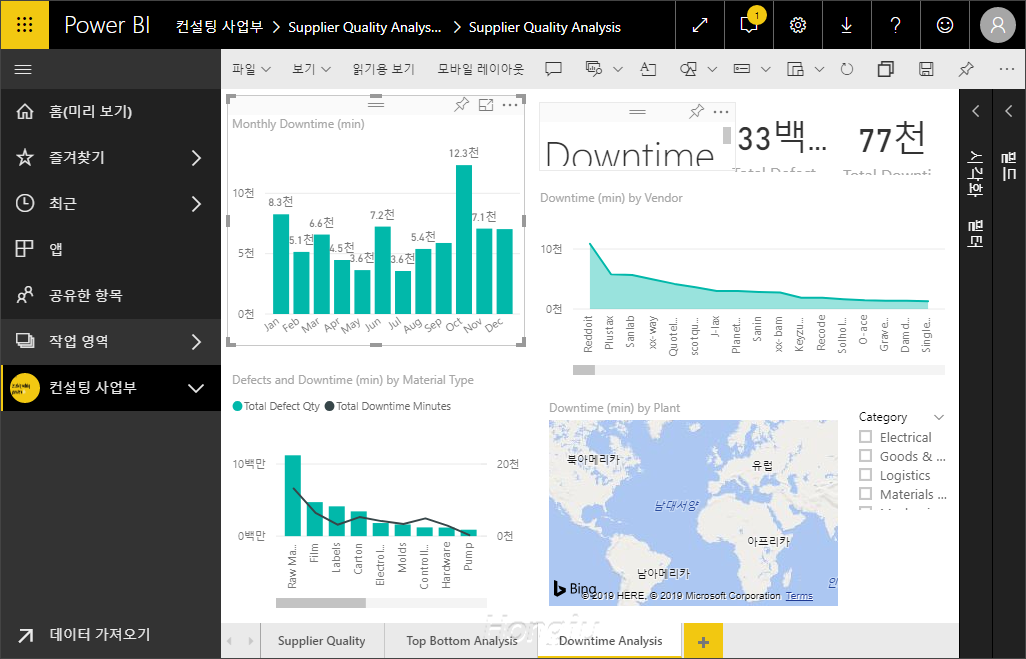Switch to Top Bottom Analysis page tab
Viewport: 1026px width, 659px height.
(x=461, y=641)
